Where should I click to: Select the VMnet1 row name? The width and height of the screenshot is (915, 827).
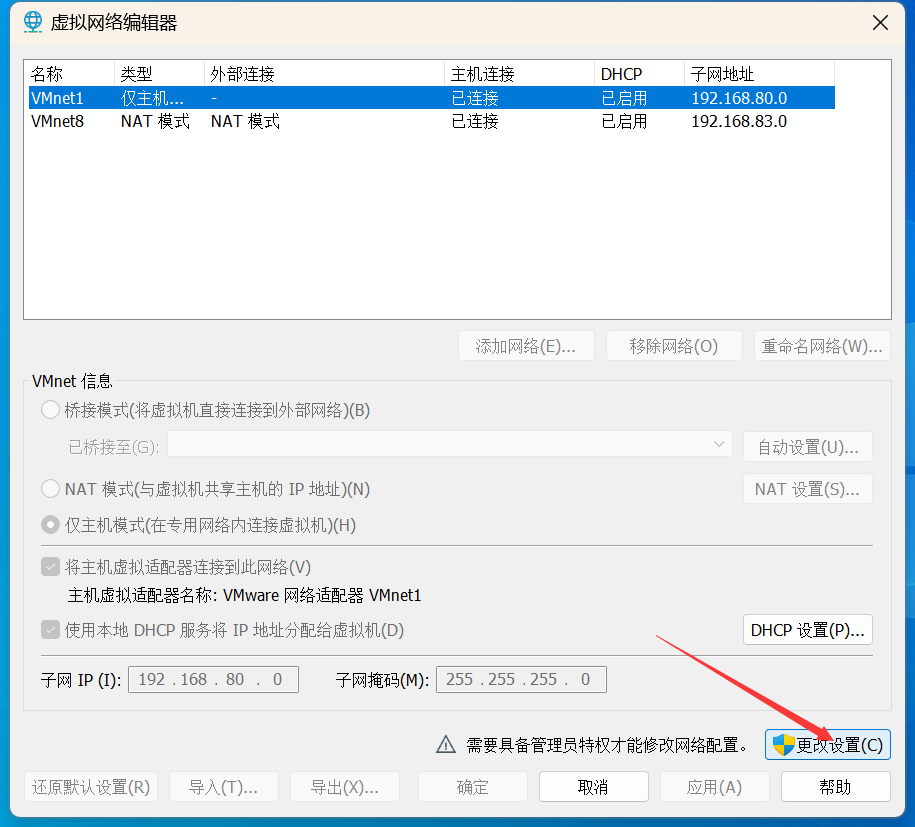[58, 98]
